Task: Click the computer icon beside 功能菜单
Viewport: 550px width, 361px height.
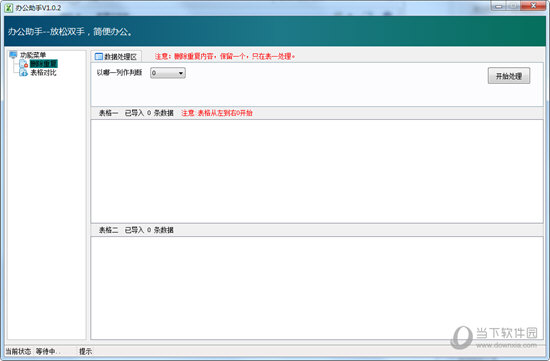Action: click(x=13, y=55)
